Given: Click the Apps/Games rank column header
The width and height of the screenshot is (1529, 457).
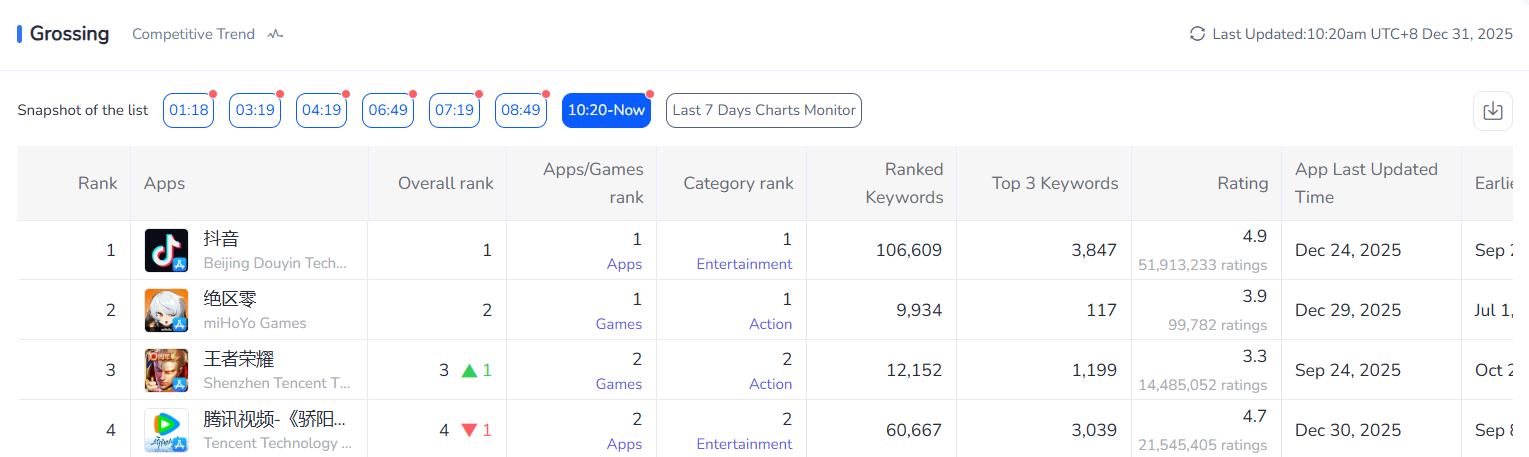Looking at the screenshot, I should click(x=594, y=183).
